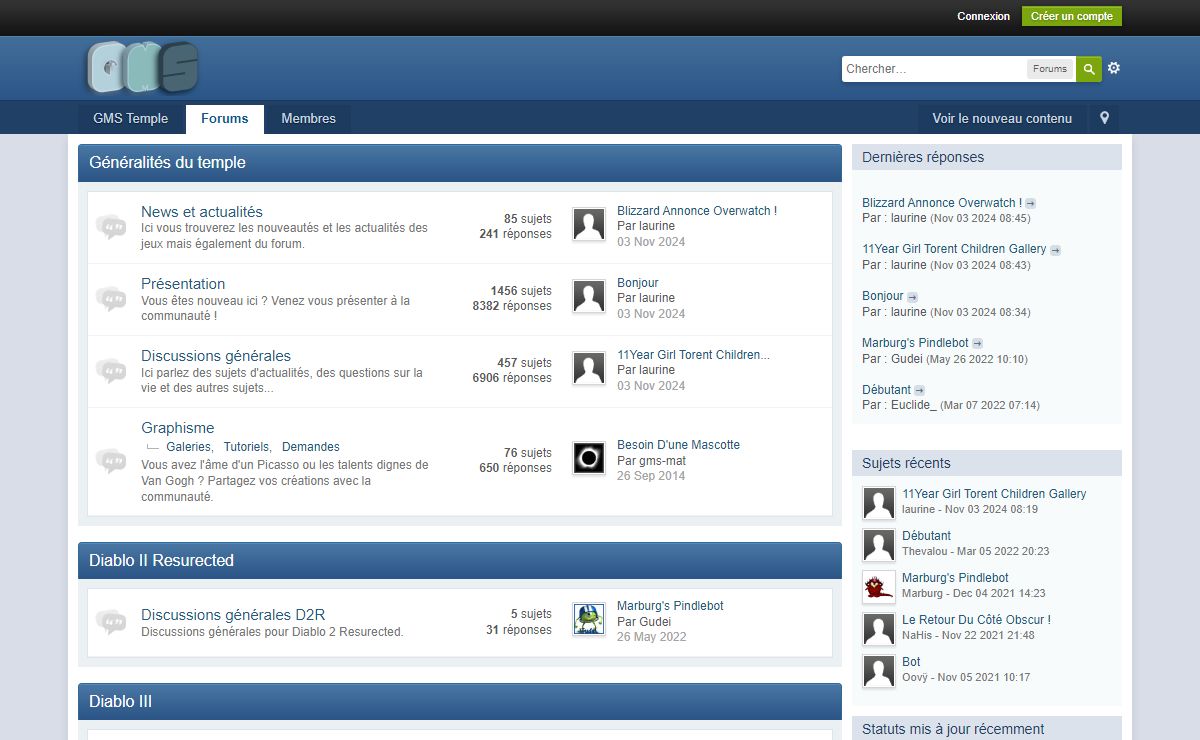Click Voir le nouveau contenu
Viewport: 1200px width, 740px height.
point(1002,118)
